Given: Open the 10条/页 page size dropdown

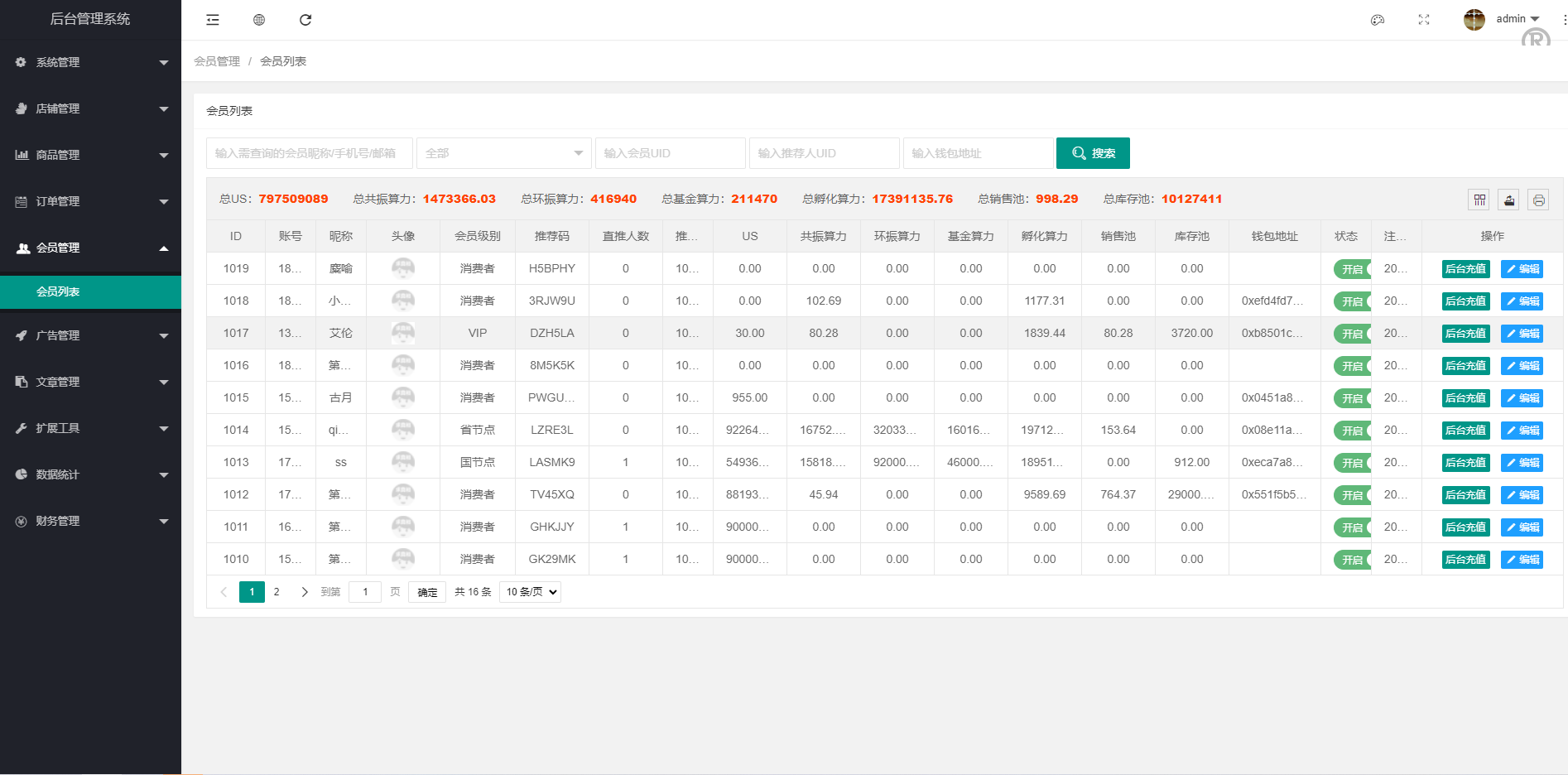Looking at the screenshot, I should point(530,591).
